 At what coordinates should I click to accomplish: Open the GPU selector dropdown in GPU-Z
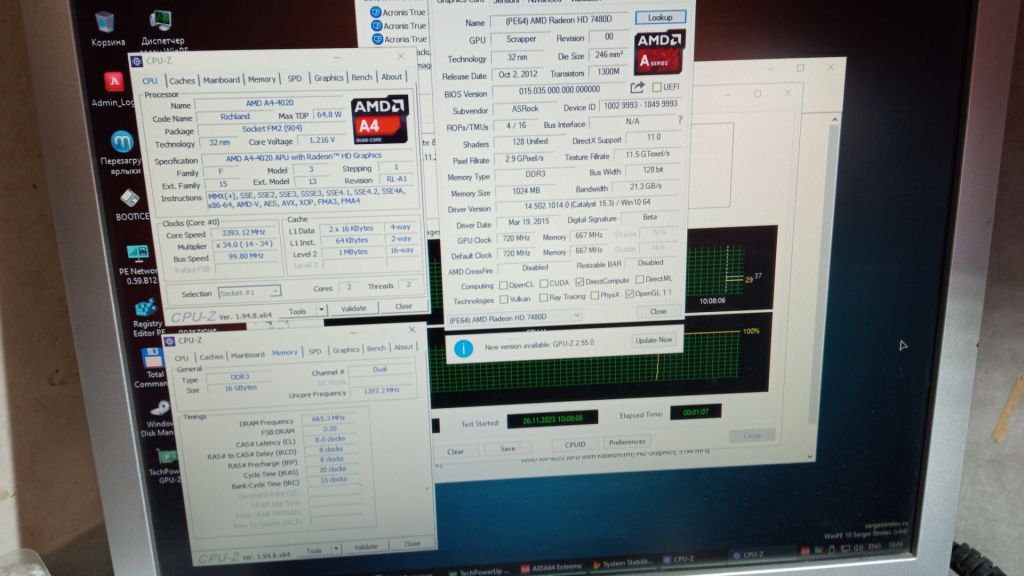coord(515,318)
